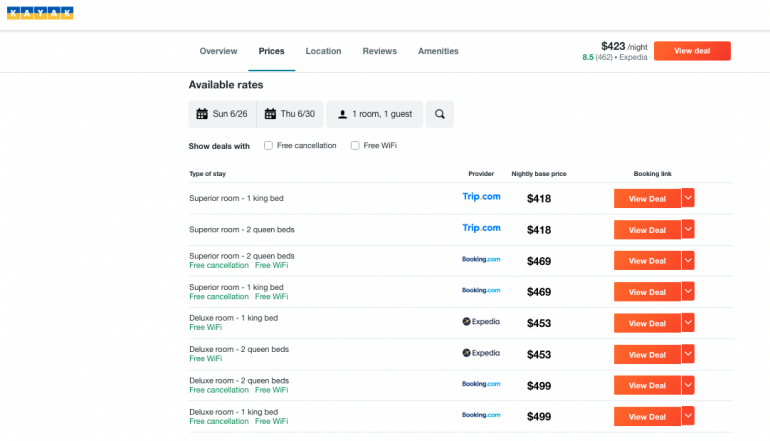Viewport: 770px width, 441px height.
Task: Click Expedia logo for Deluxe 1 king bed
Action: tap(481, 322)
